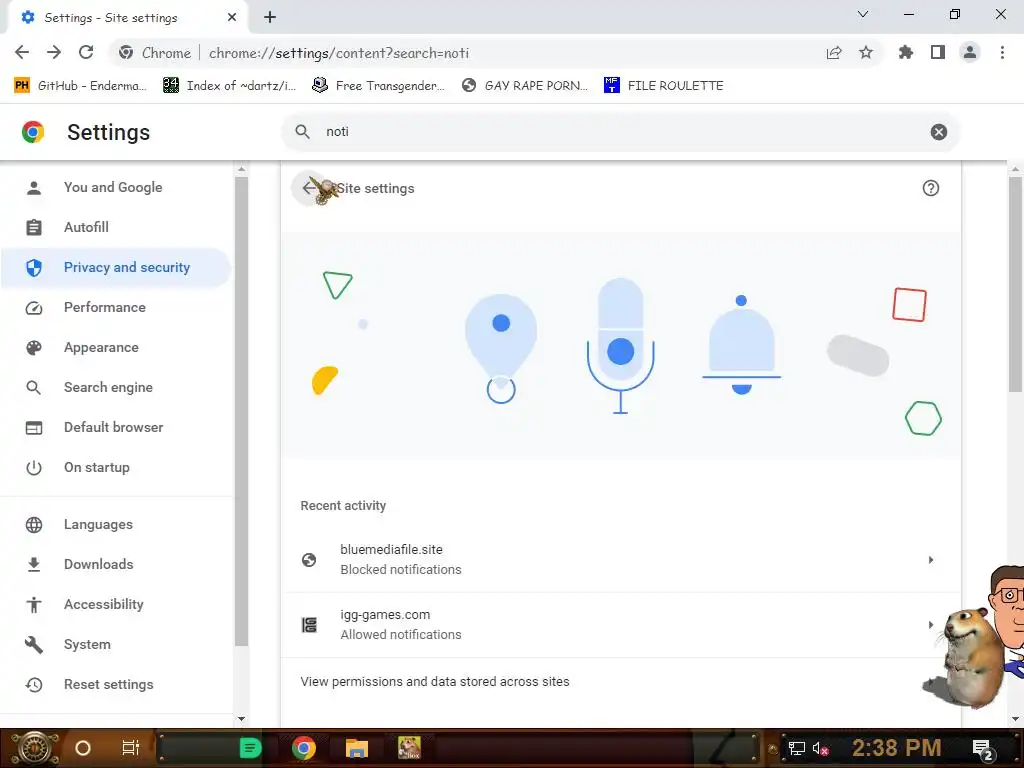Select Privacy and security

coord(116,267)
